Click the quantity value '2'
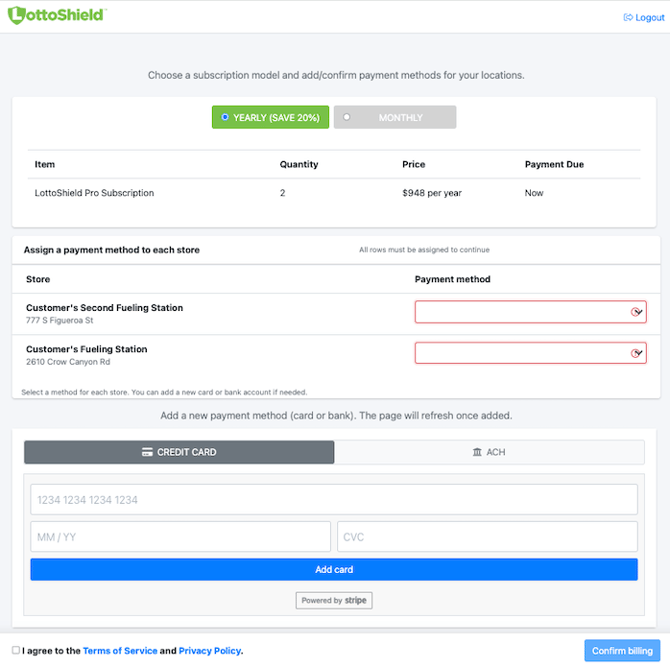Image resolution: width=670 pixels, height=667 pixels. (x=282, y=193)
